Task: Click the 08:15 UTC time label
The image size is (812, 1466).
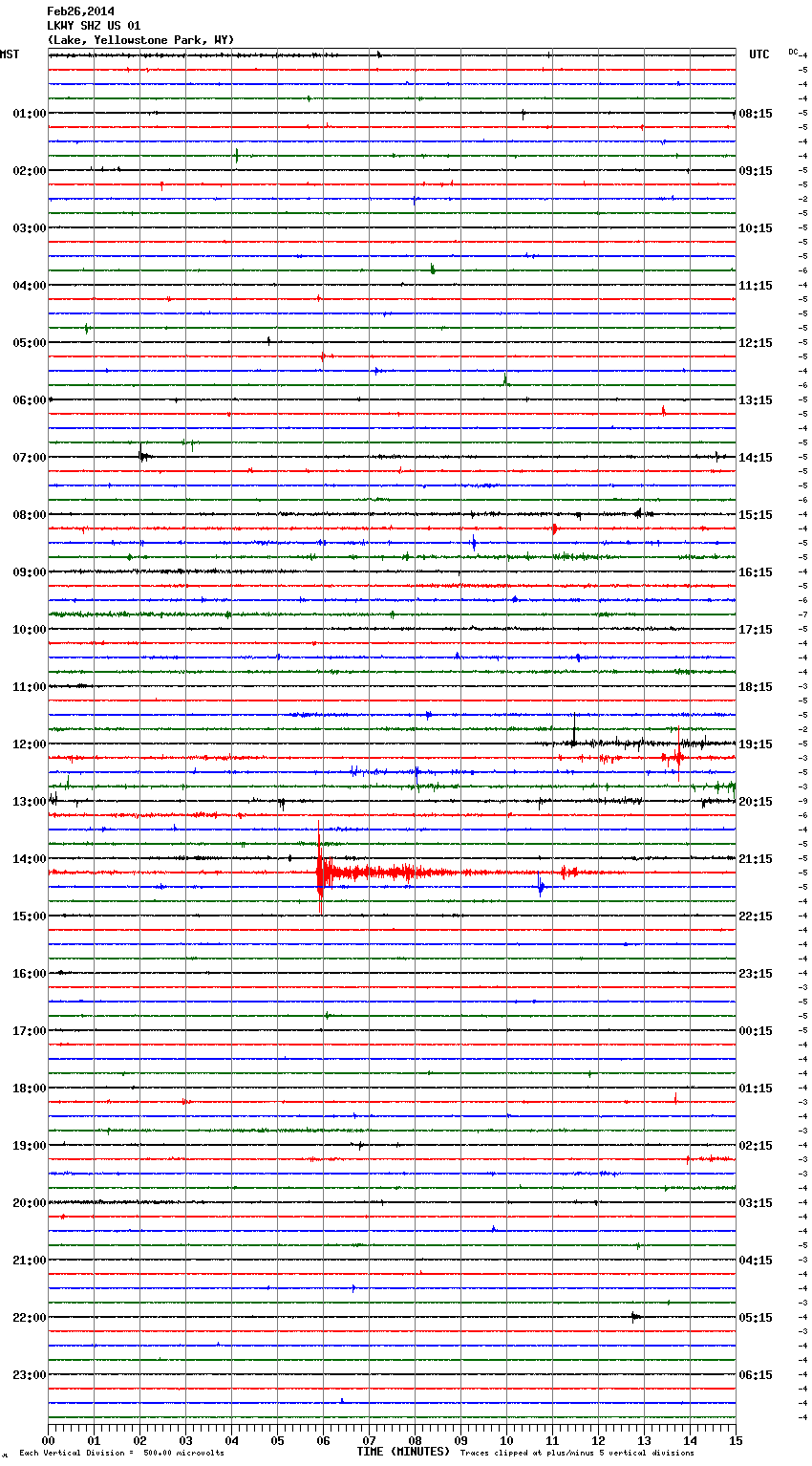Action: 756,114
